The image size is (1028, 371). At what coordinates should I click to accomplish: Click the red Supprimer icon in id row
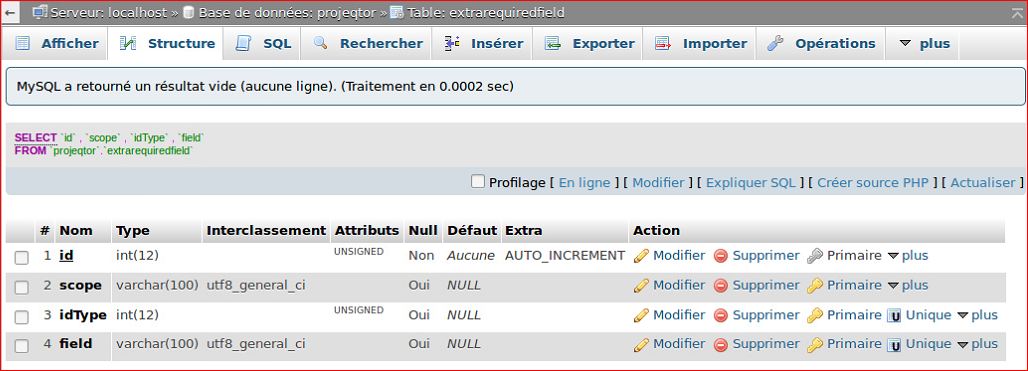[x=721, y=256]
